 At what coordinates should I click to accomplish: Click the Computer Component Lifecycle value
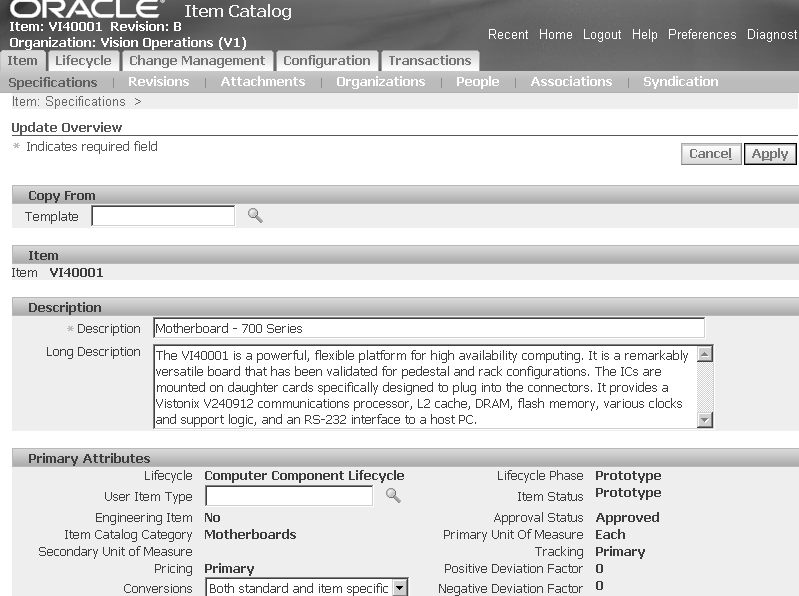(x=304, y=476)
